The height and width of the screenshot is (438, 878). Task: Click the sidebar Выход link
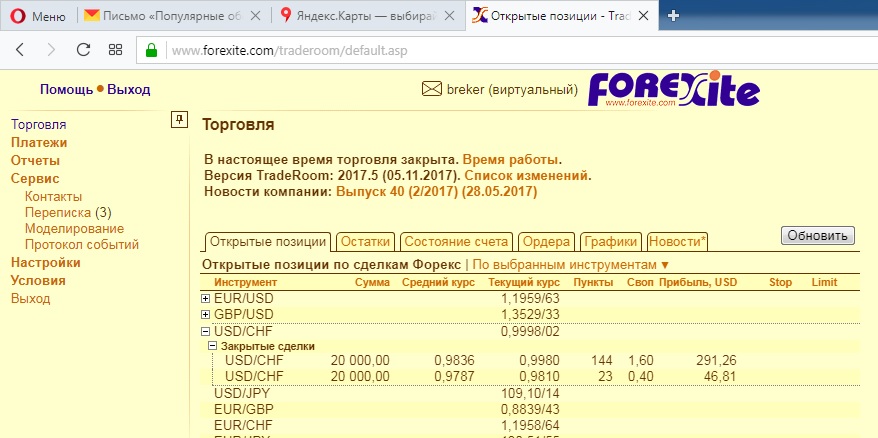[x=31, y=299]
